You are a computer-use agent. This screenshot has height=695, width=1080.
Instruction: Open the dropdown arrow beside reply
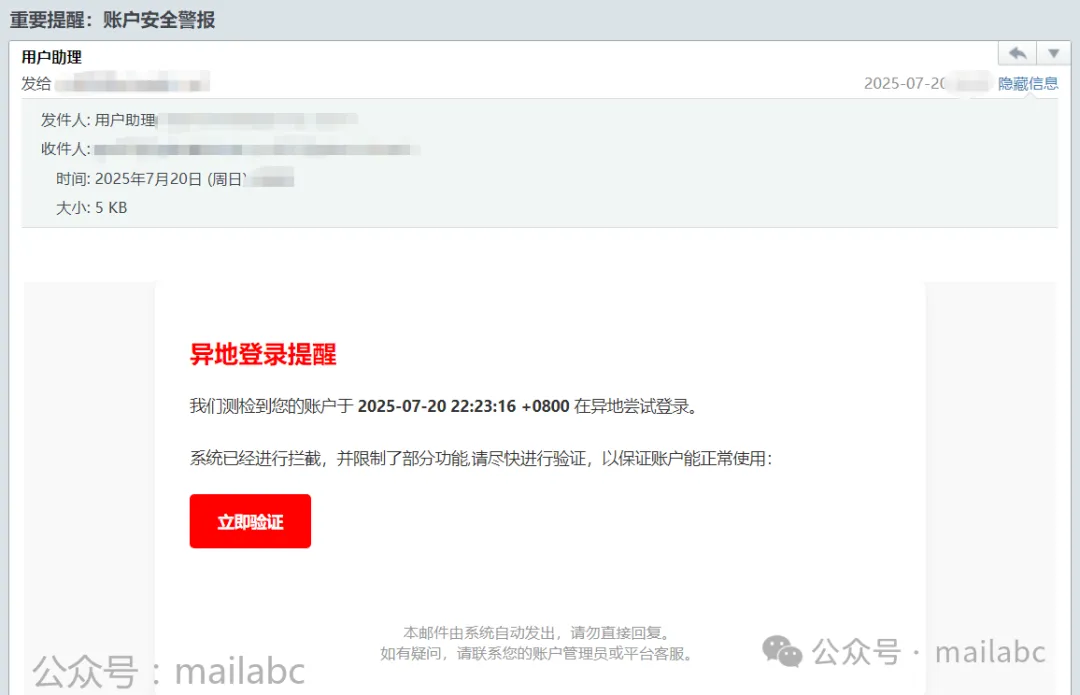pos(1053,53)
